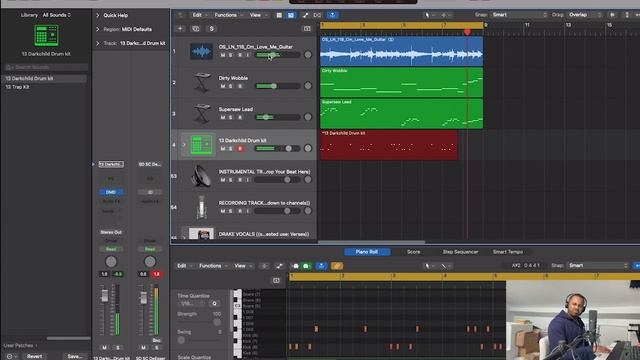The height and width of the screenshot is (360, 640).
Task: Click the green MIDI out icon in piano roll
Action: [306, 266]
